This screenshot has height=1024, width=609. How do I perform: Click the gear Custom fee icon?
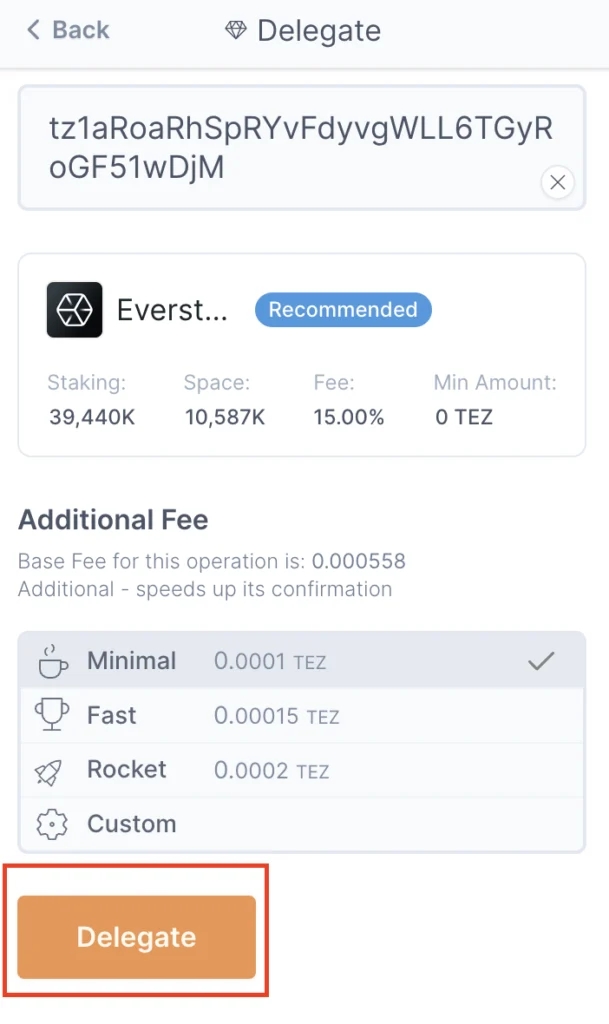[52, 824]
